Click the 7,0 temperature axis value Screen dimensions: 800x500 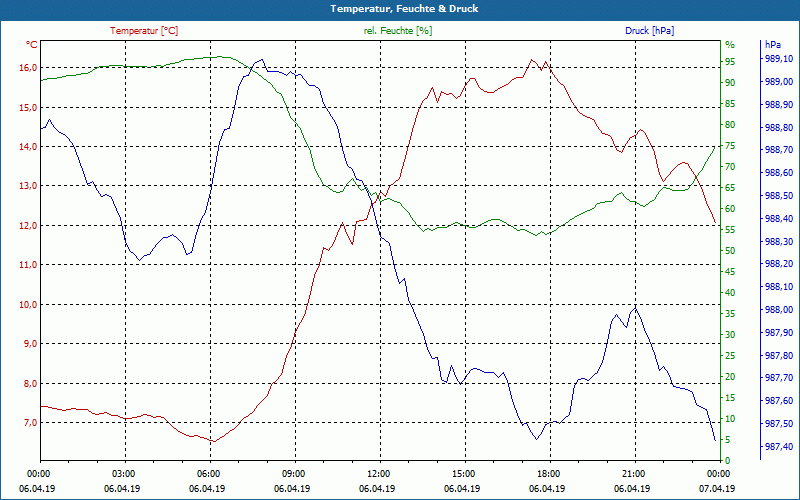pyautogui.click(x=30, y=423)
